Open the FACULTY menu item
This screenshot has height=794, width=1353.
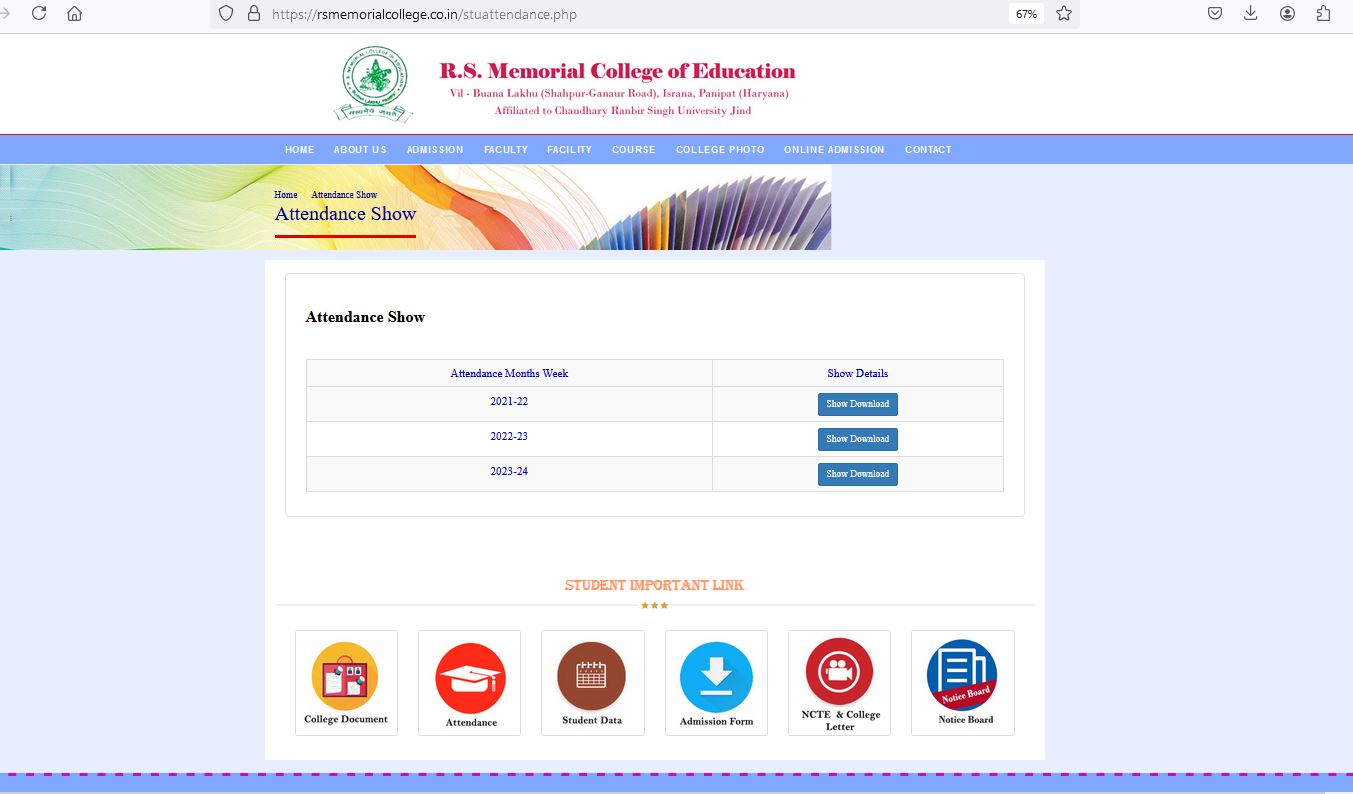tap(506, 150)
